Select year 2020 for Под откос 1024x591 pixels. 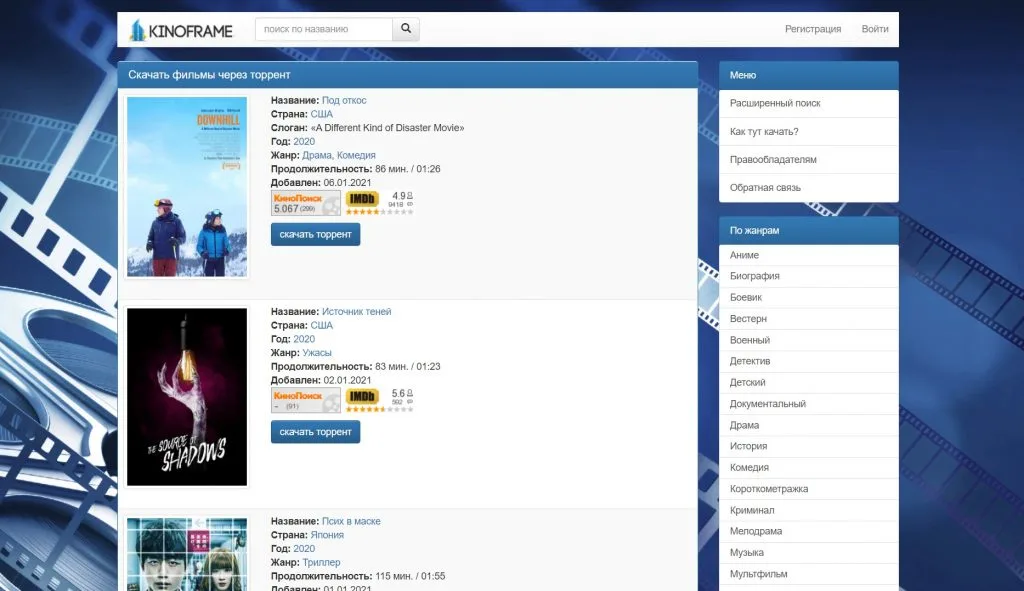[x=304, y=142]
